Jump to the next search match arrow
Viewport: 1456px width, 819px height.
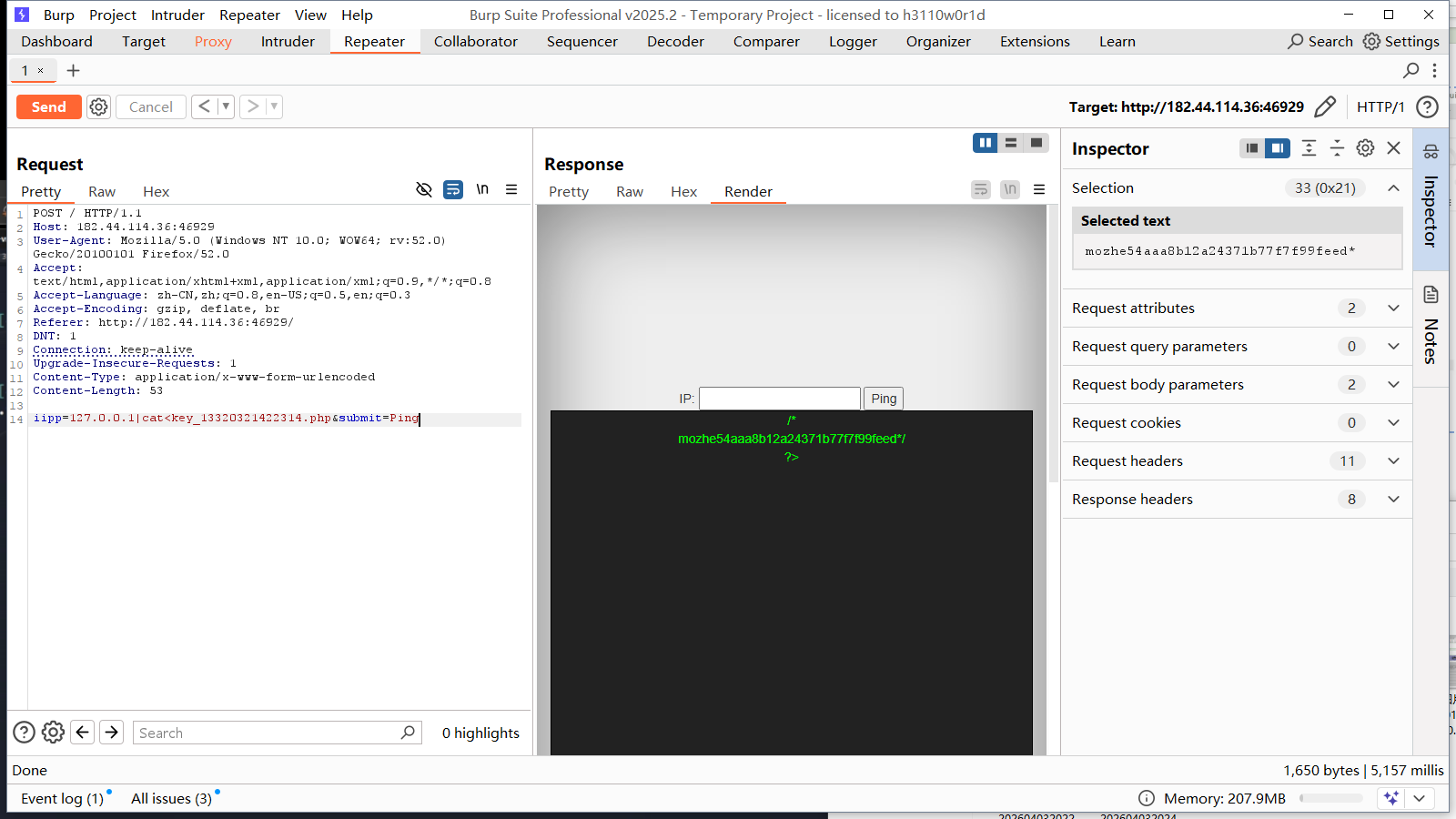click(x=112, y=733)
